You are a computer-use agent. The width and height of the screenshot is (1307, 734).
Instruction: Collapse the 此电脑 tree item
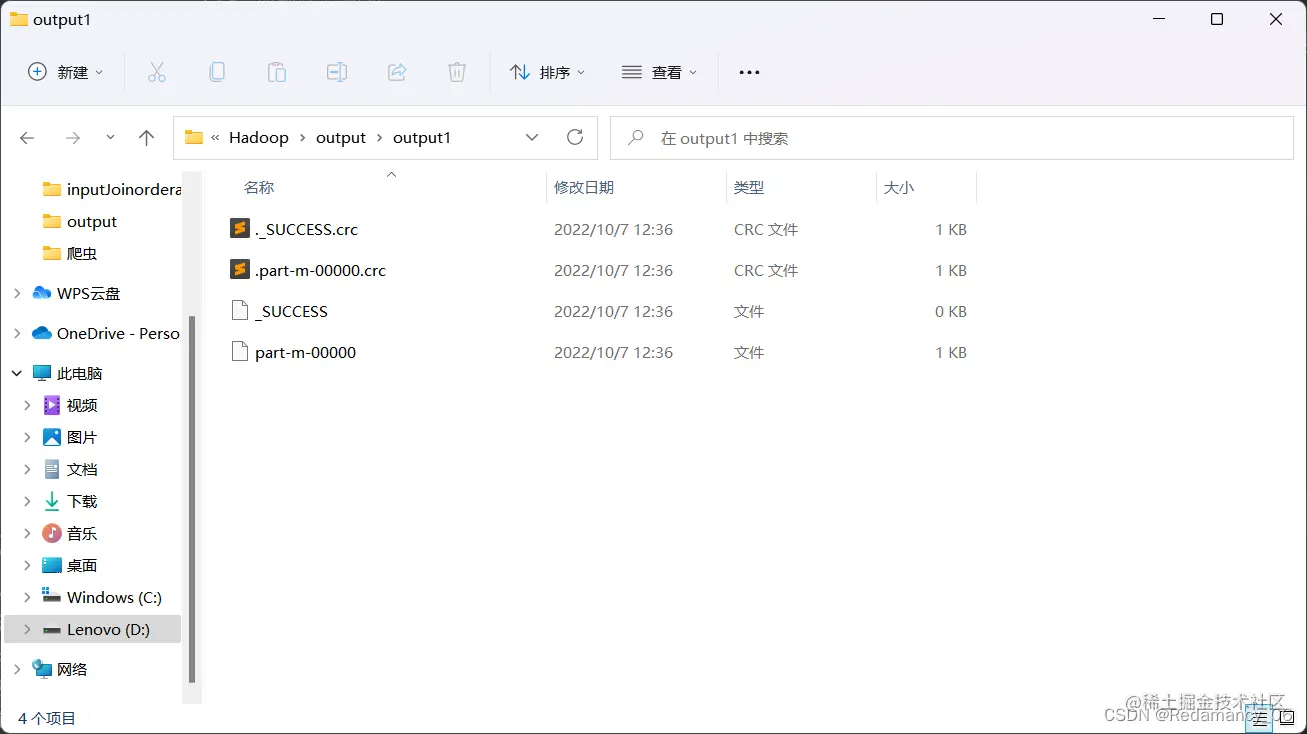click(16, 373)
